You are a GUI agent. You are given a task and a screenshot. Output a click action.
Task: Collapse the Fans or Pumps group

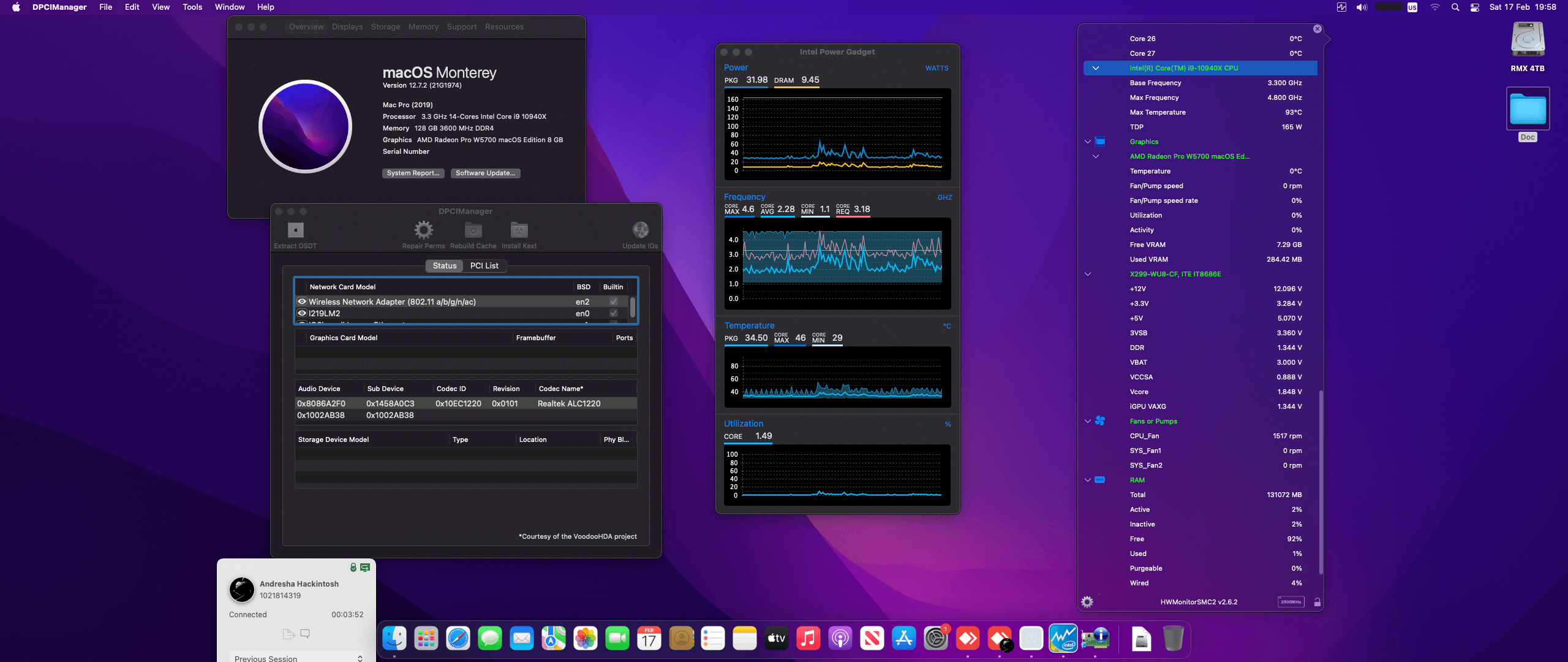(1088, 421)
